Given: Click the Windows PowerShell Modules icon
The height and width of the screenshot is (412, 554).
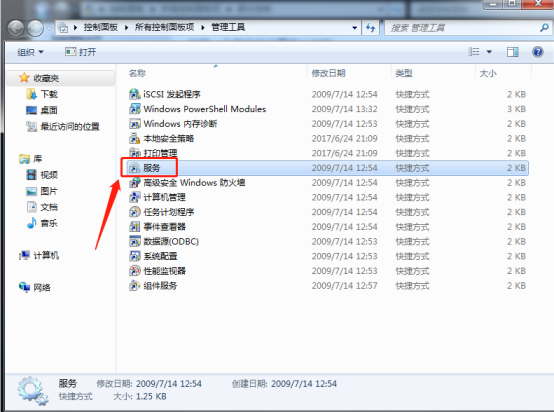Looking at the screenshot, I should [x=135, y=109].
